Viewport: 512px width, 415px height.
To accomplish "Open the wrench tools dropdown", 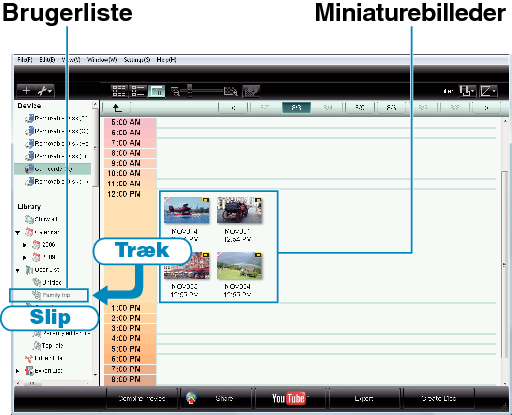I will 45,91.
